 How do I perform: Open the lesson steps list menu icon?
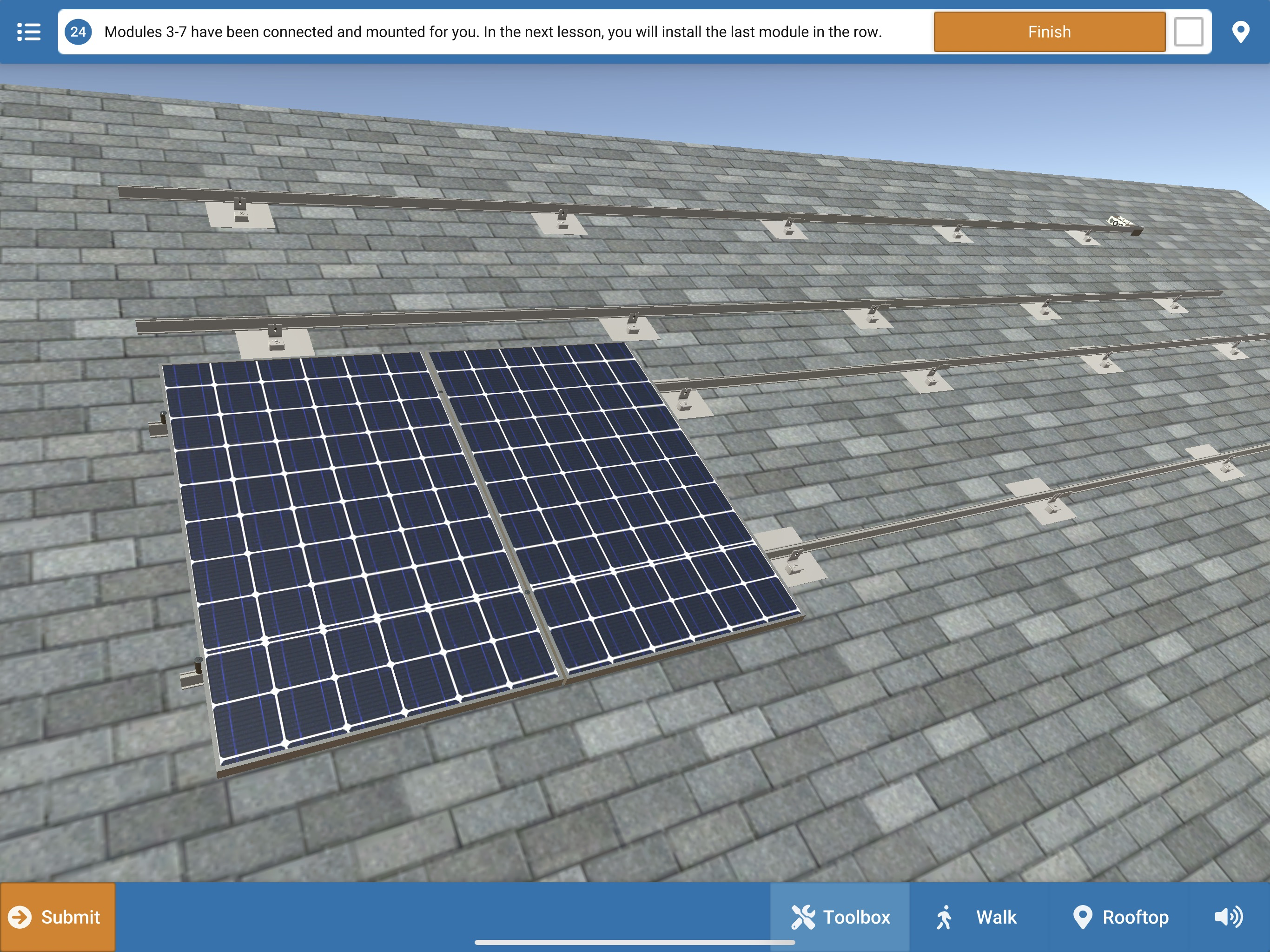tap(29, 32)
